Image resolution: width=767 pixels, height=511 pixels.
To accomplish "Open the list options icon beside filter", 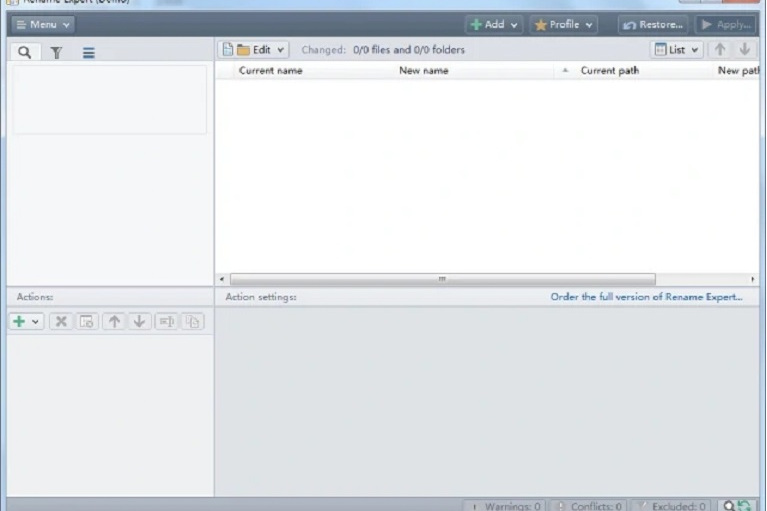I will (88, 52).
